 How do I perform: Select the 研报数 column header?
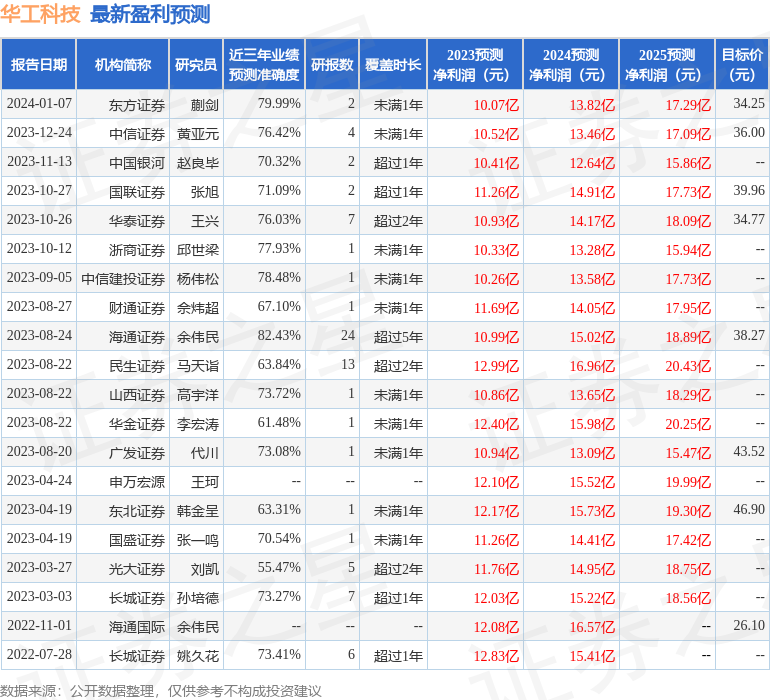point(332,64)
